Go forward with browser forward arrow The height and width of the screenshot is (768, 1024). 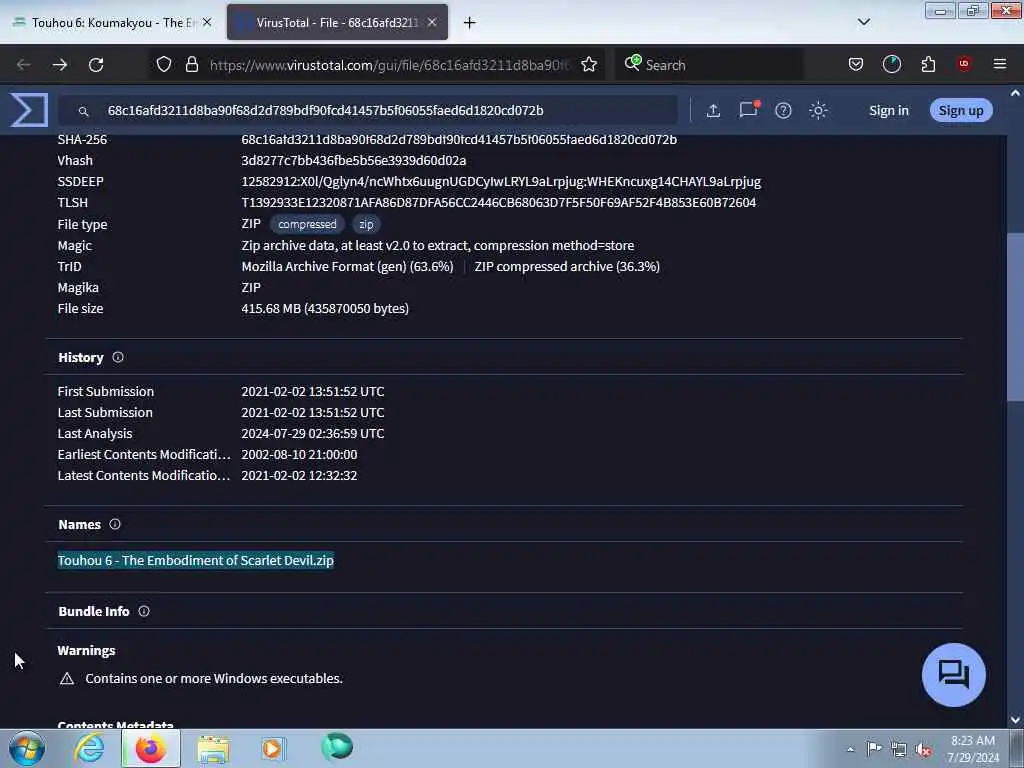click(59, 65)
